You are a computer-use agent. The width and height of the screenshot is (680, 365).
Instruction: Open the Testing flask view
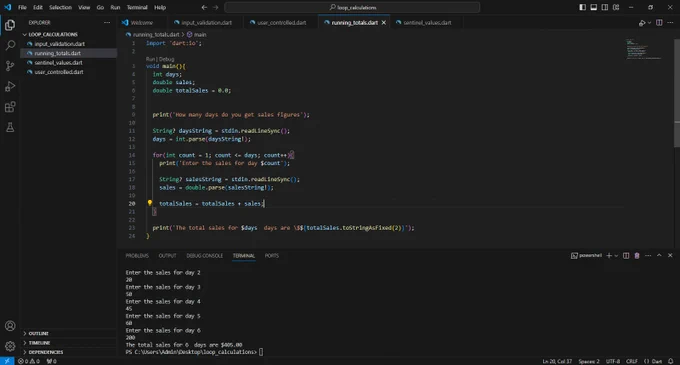point(10,127)
